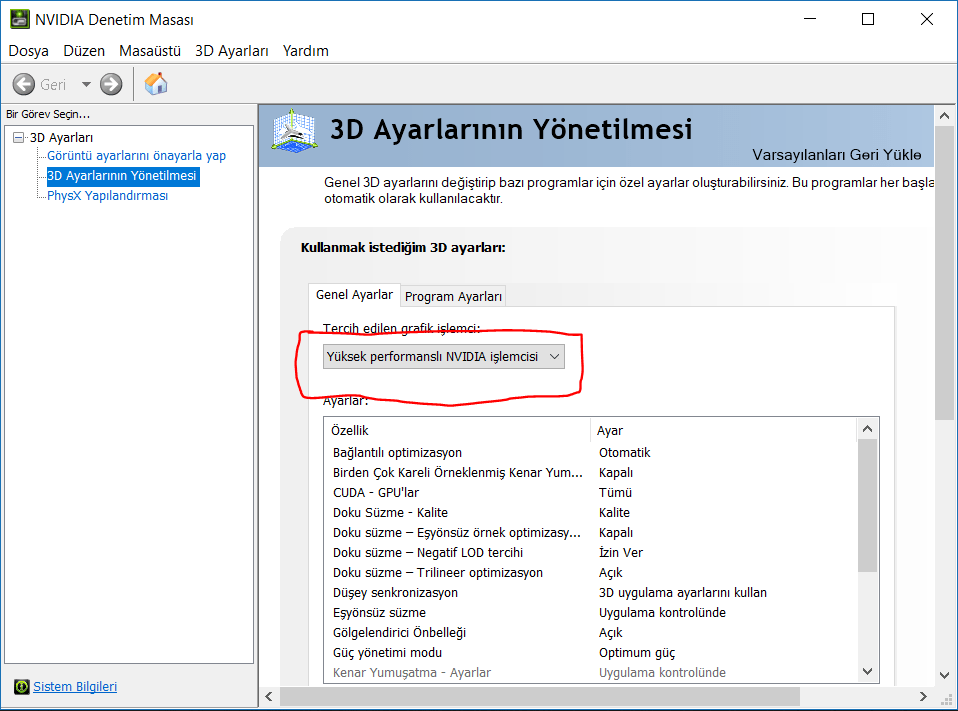Click the Ayar column header
Image resolution: width=958 pixels, height=711 pixels.
coord(724,430)
